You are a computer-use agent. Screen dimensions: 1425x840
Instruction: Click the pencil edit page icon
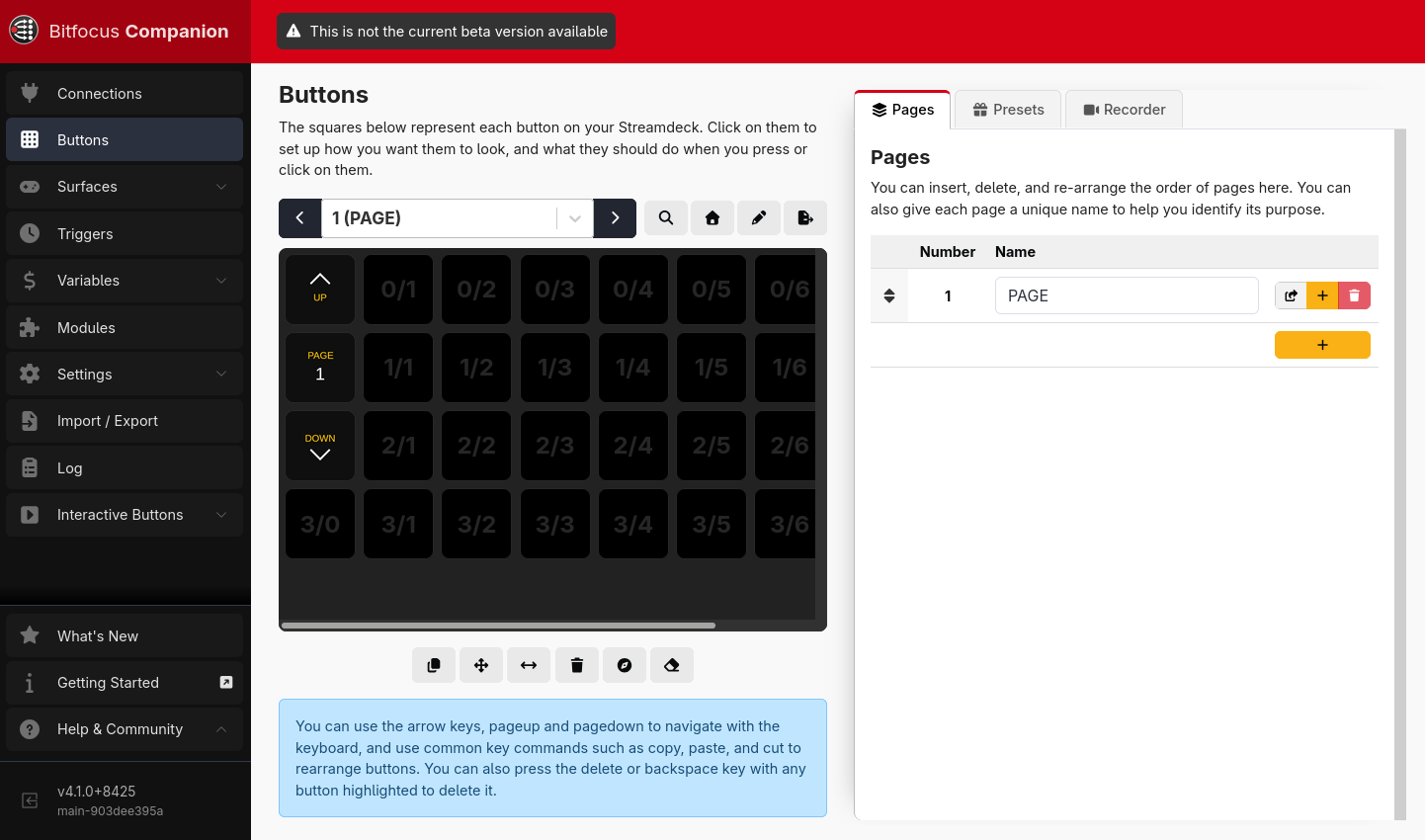tap(759, 218)
